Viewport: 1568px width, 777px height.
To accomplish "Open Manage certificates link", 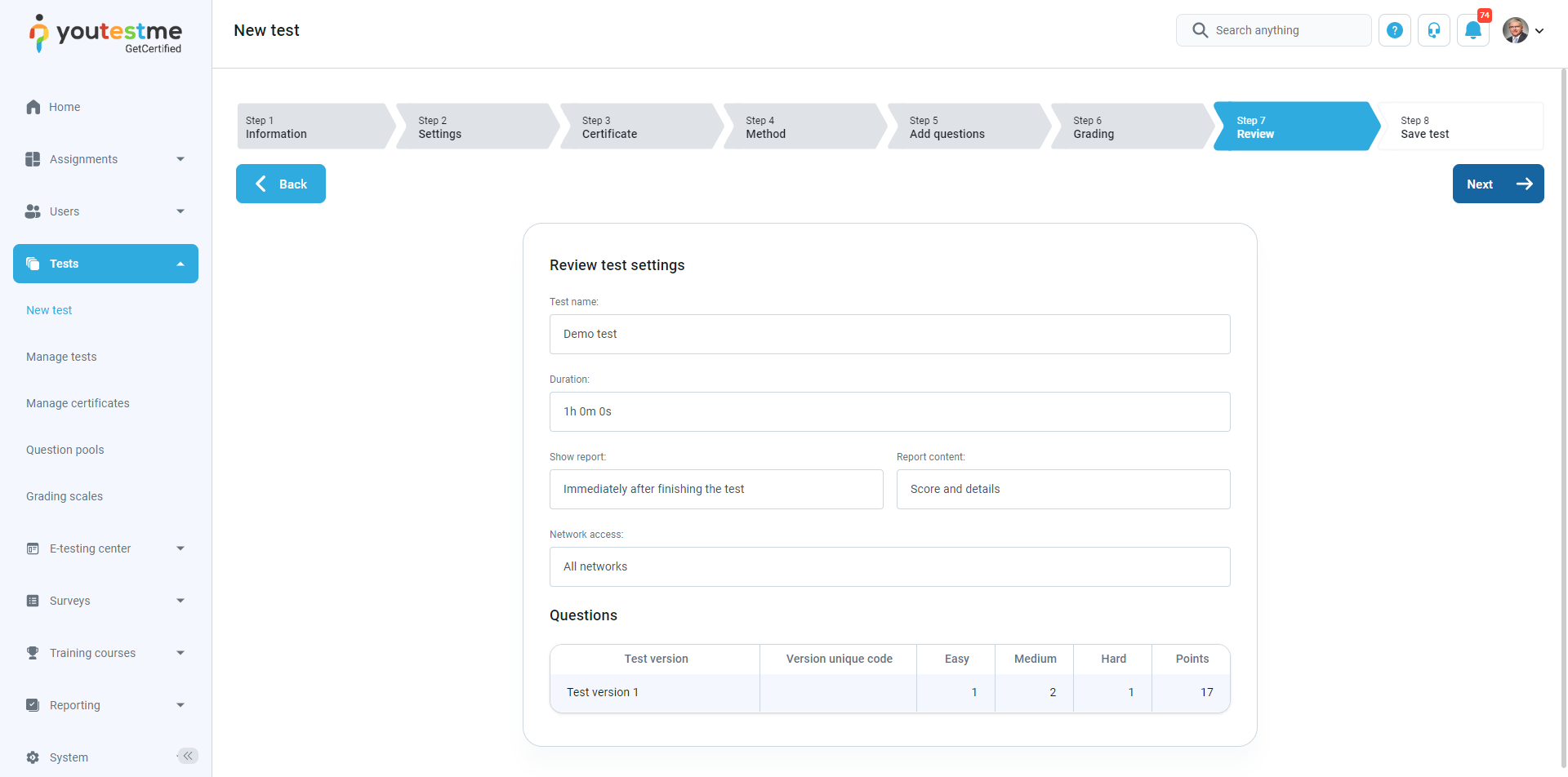I will pos(78,403).
